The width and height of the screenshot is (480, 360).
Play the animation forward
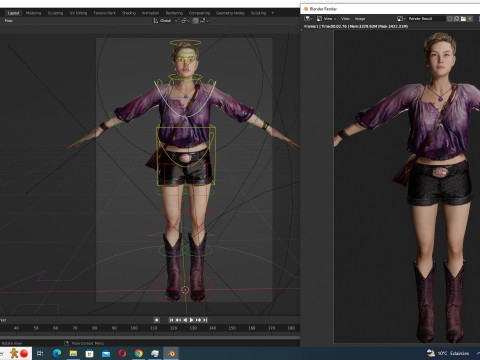point(192,320)
